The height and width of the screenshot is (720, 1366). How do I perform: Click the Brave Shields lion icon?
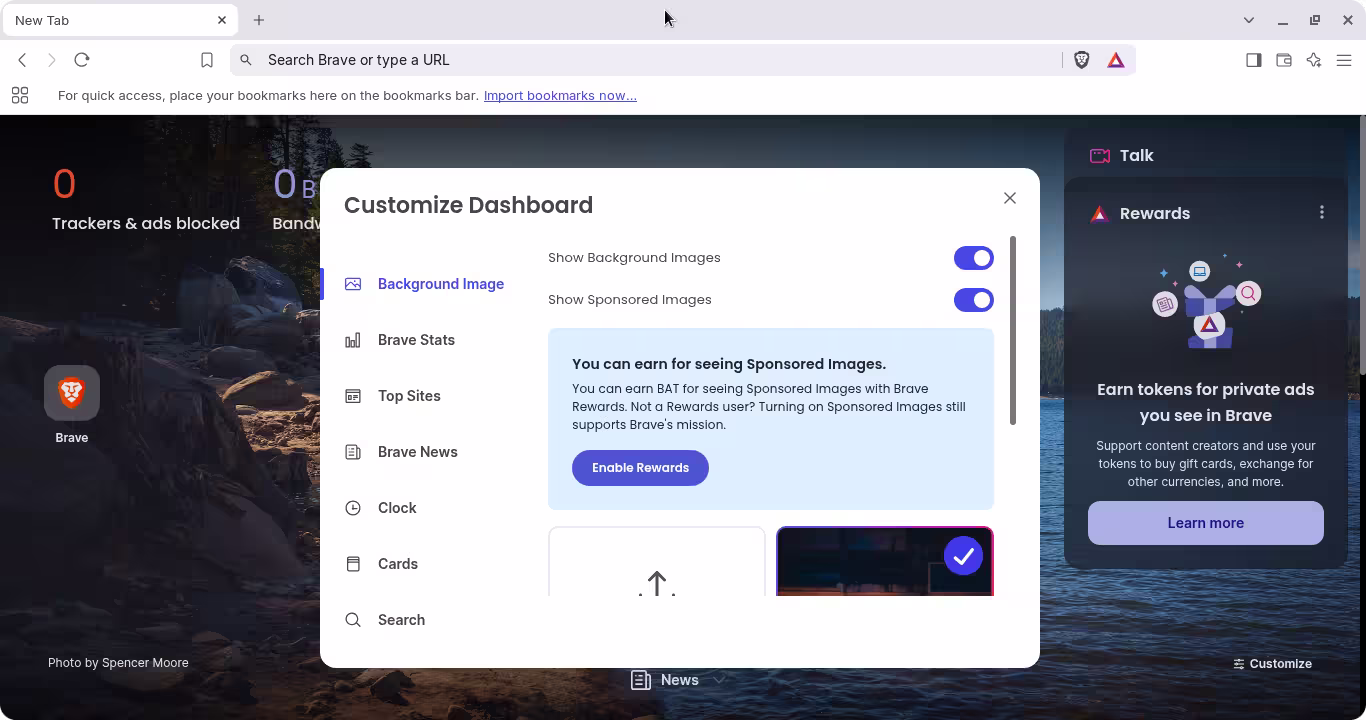pos(1081,60)
